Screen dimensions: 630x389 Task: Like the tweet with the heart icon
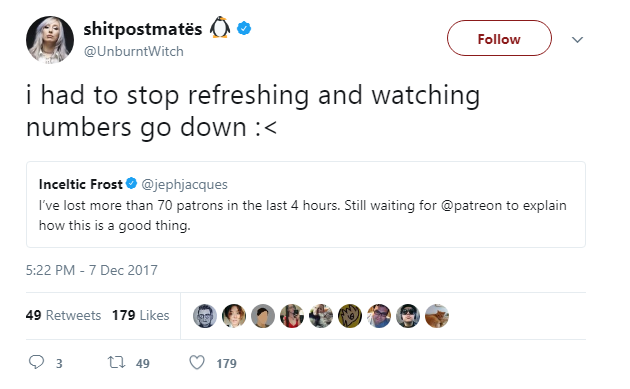[197, 362]
